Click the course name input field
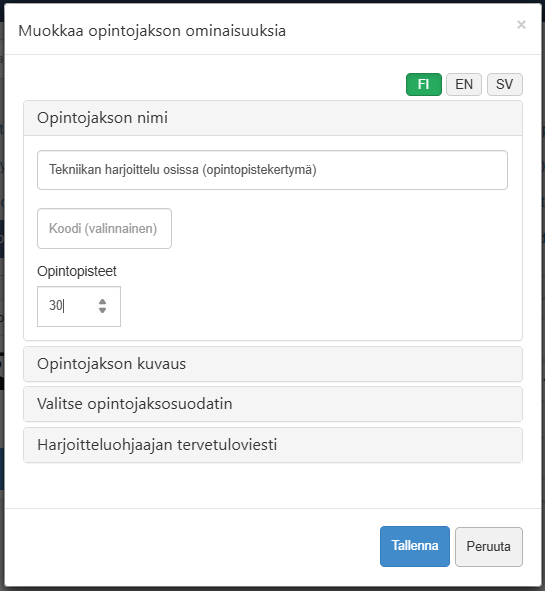Image resolution: width=545 pixels, height=591 pixels. click(x=272, y=170)
